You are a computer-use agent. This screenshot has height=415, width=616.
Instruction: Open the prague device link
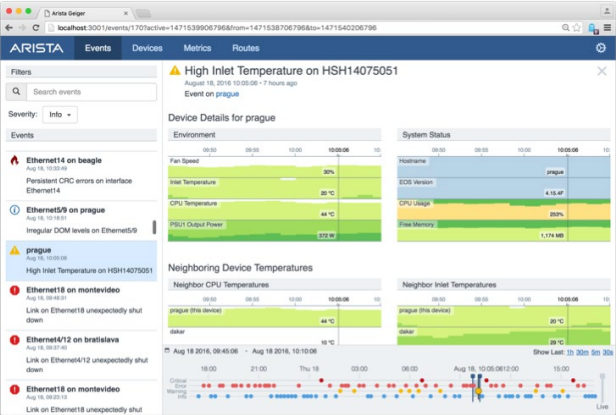(227, 94)
